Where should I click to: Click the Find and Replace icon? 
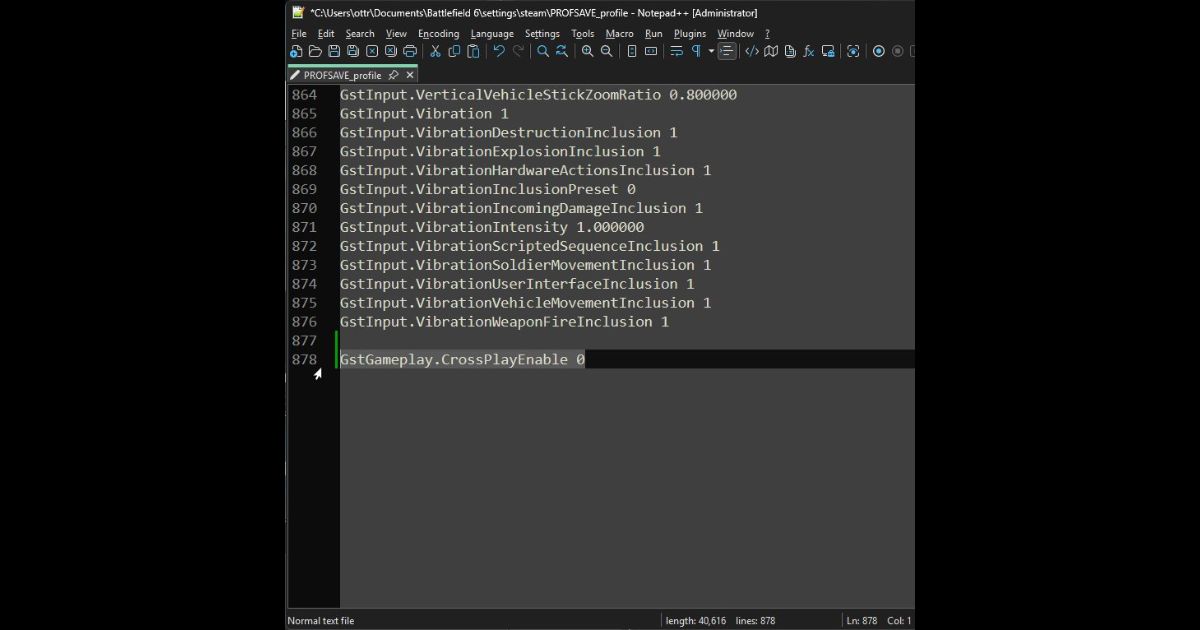562,51
